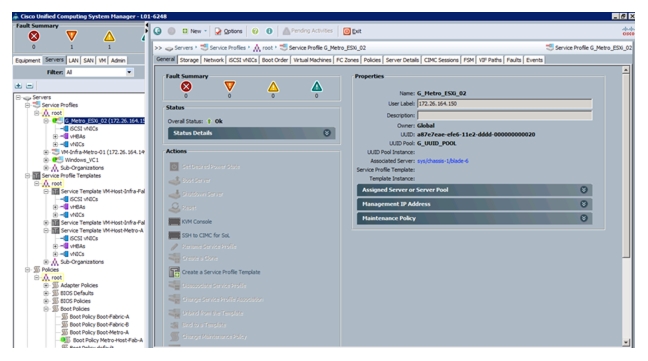Click the question-mark help icon
The height and width of the screenshot is (361, 648).
(x=255, y=31)
